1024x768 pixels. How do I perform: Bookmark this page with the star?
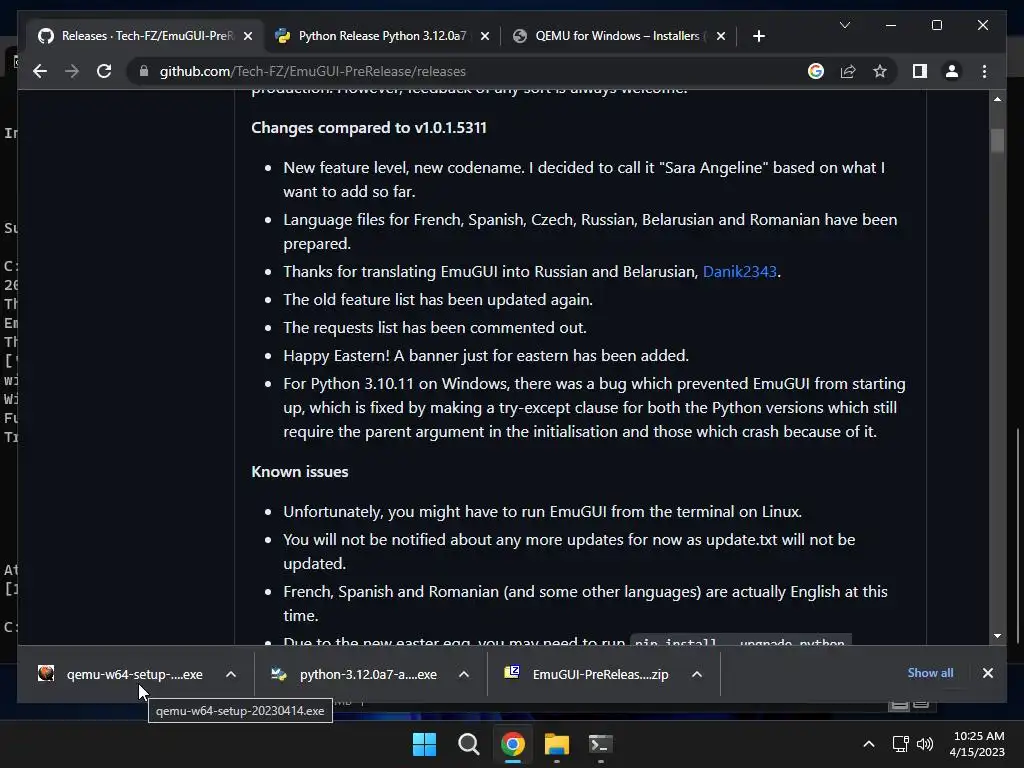coord(880,71)
